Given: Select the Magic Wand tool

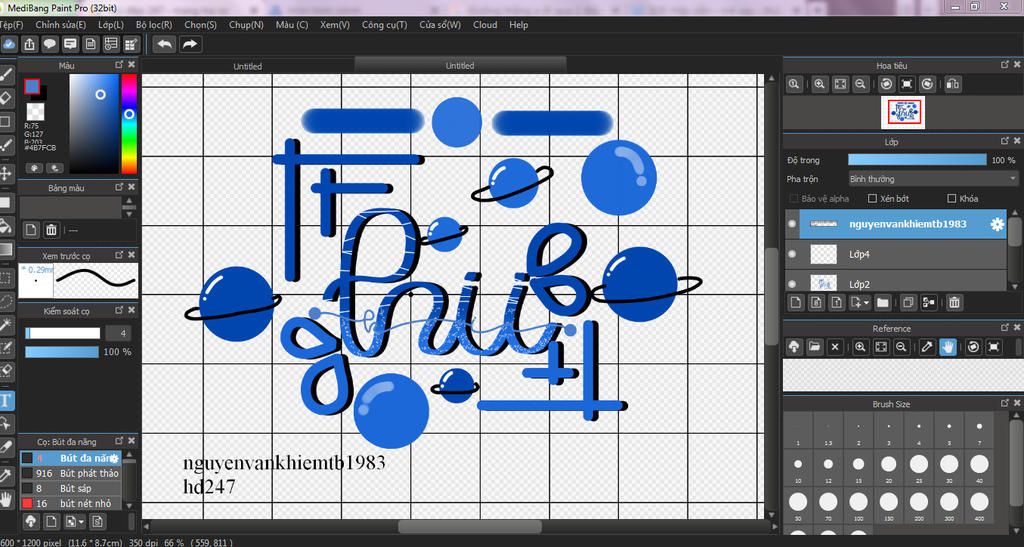Looking at the screenshot, I should [x=6, y=324].
